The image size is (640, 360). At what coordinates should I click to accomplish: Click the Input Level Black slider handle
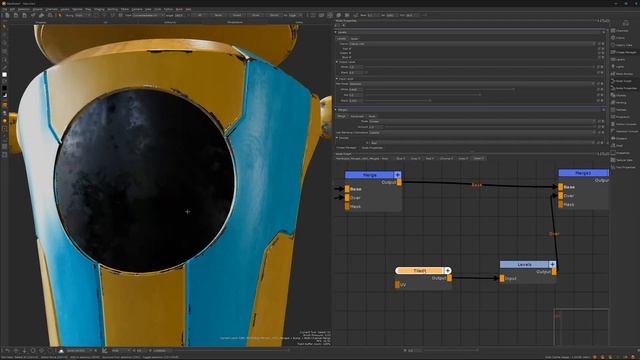430,100
